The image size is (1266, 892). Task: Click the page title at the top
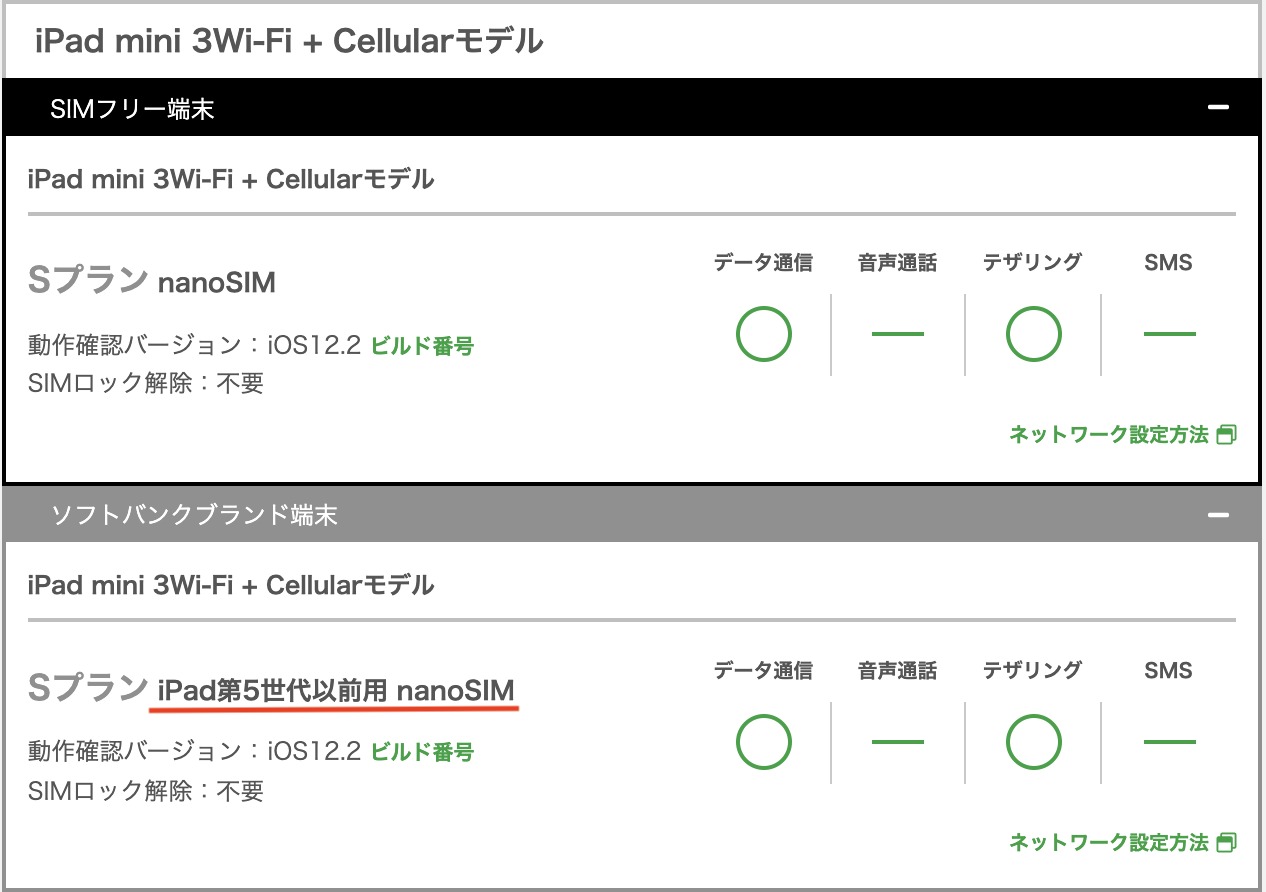tap(289, 41)
